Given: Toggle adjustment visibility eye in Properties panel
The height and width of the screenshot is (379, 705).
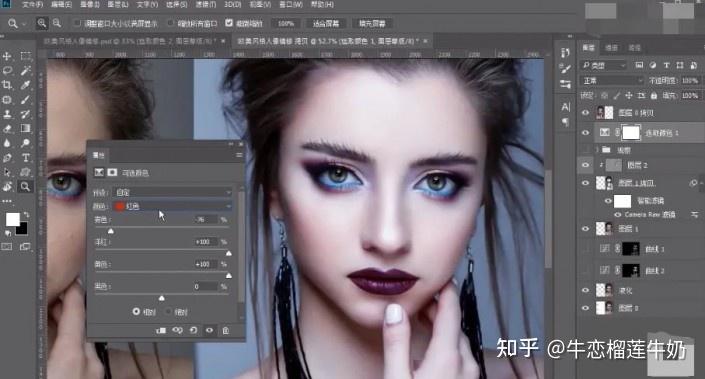Looking at the screenshot, I should [210, 330].
